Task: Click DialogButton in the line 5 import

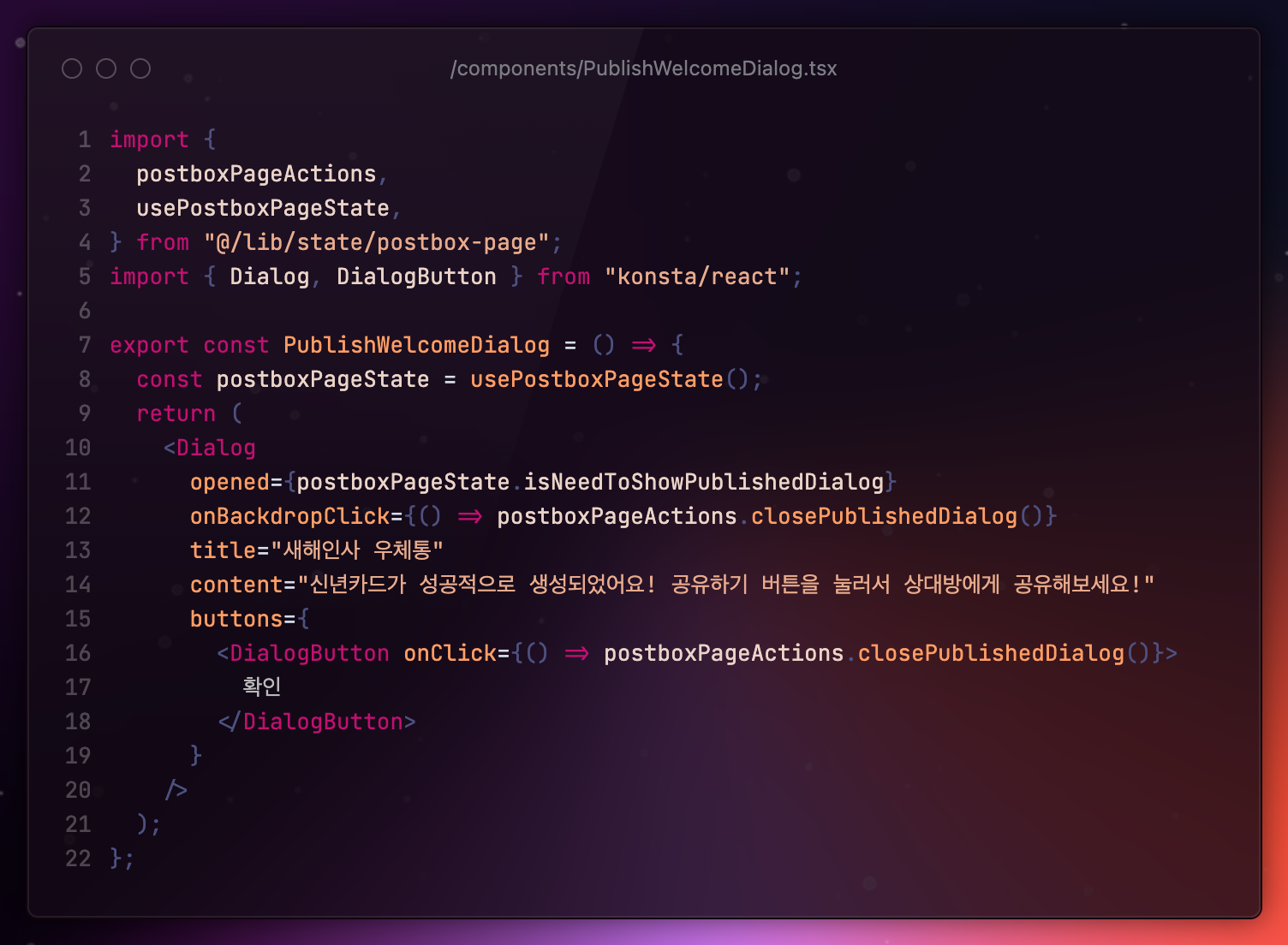Action: 416,276
